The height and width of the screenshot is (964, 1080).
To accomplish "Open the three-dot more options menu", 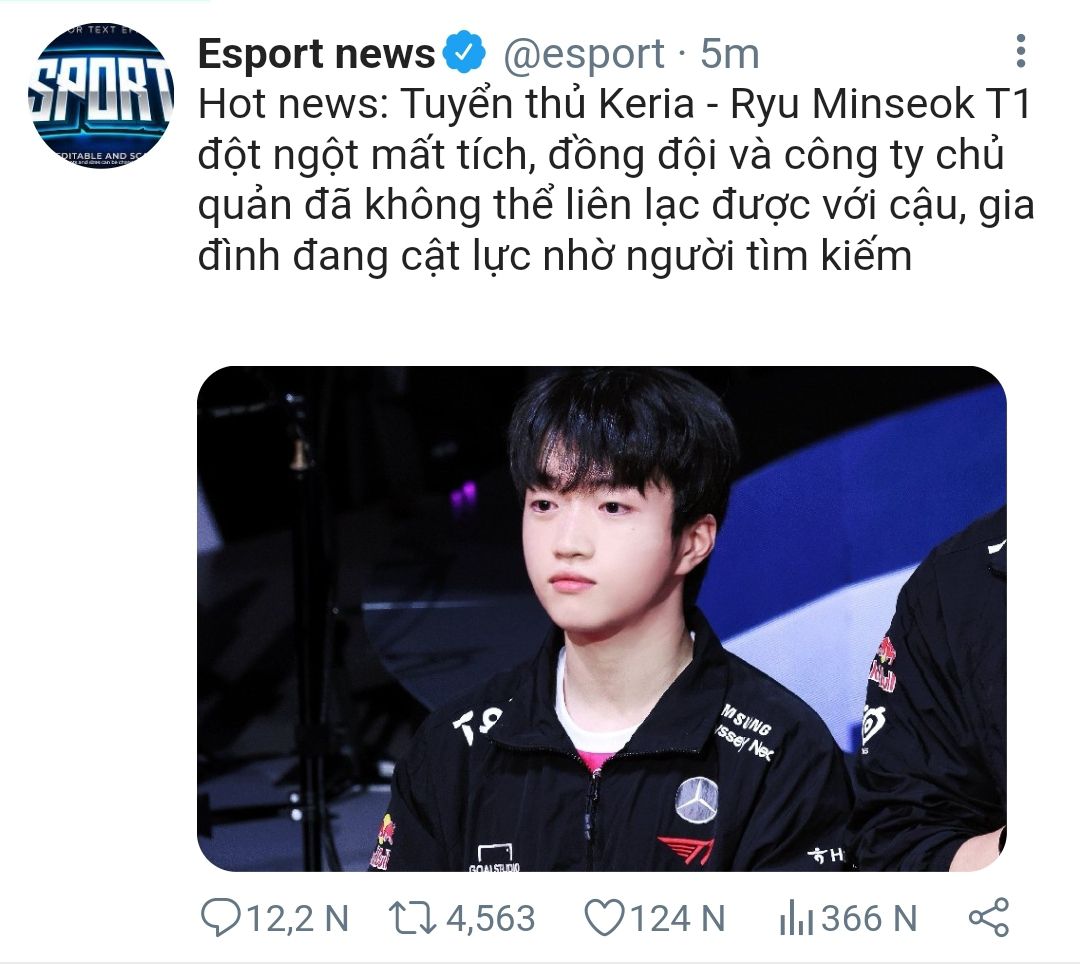I will point(1021,51).
